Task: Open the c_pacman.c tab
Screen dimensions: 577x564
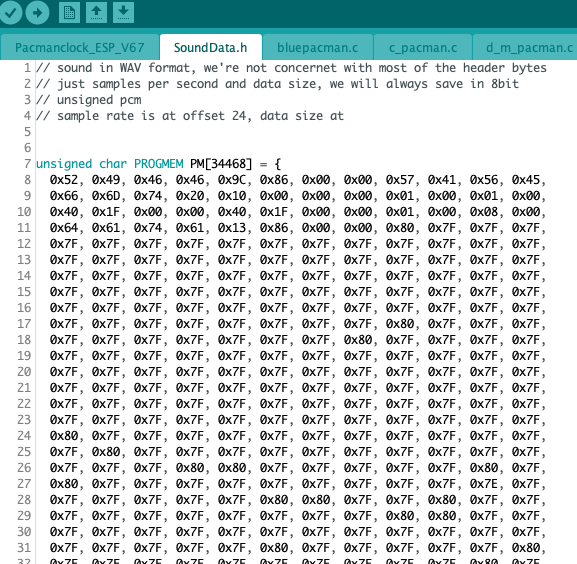Action: click(x=423, y=47)
